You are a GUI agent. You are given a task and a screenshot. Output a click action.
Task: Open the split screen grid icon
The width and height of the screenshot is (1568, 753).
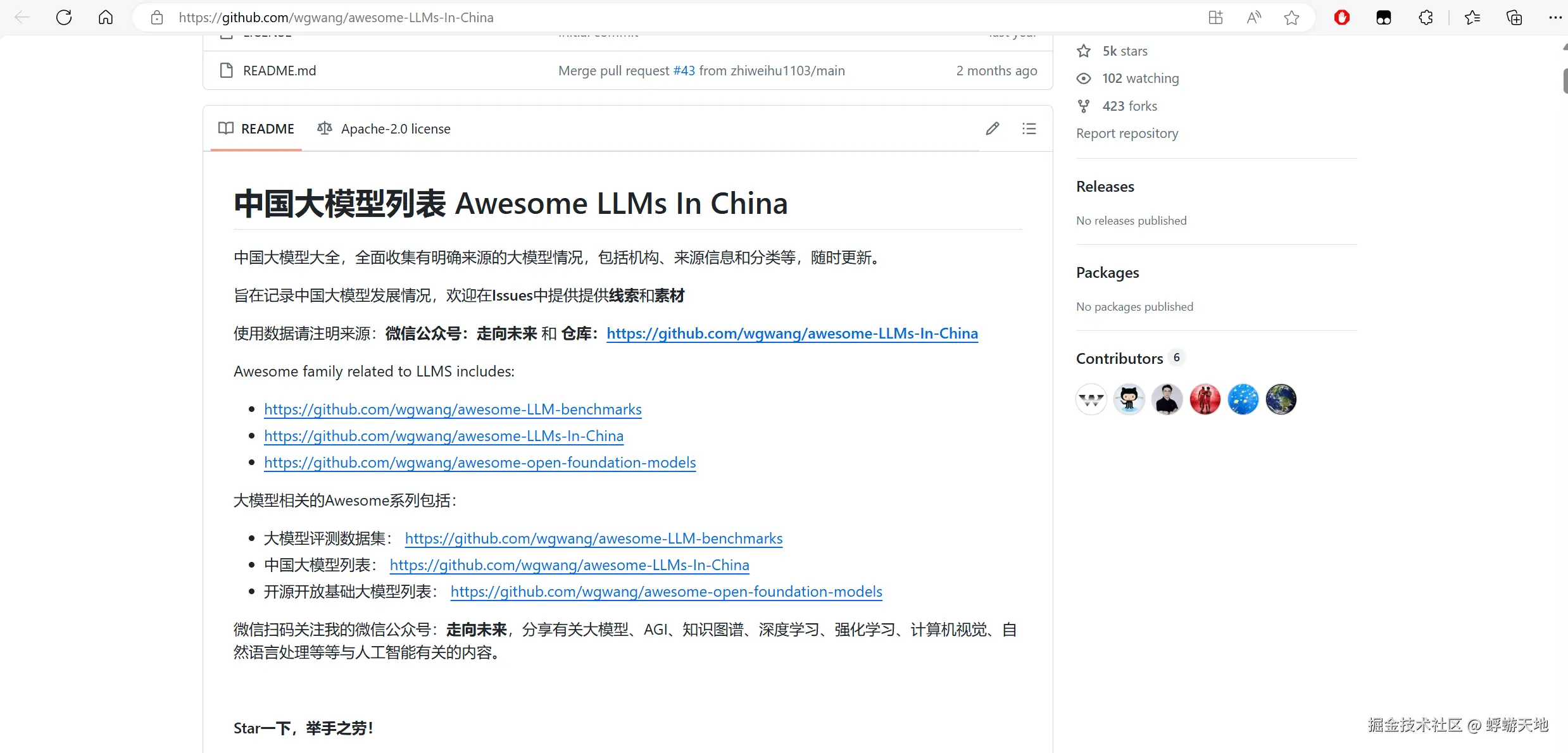[x=1215, y=18]
